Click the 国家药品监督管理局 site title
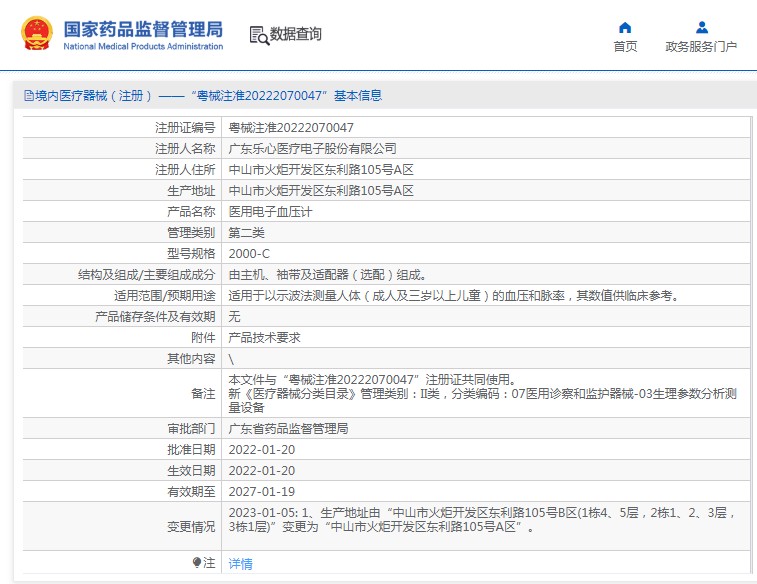Viewport: 757px width, 584px height. coord(143,29)
